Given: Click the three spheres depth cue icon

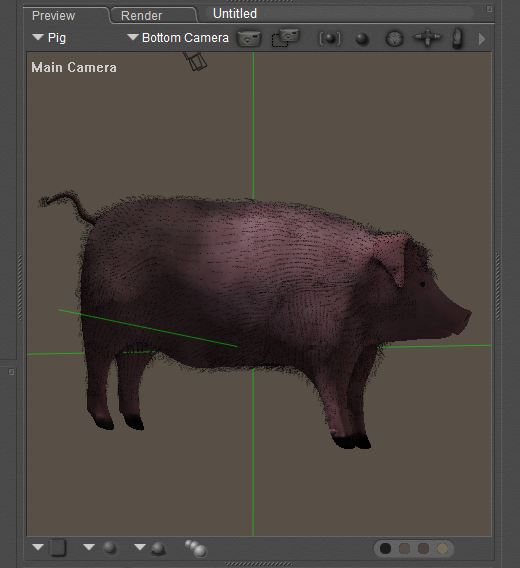Looking at the screenshot, I should tap(196, 548).
